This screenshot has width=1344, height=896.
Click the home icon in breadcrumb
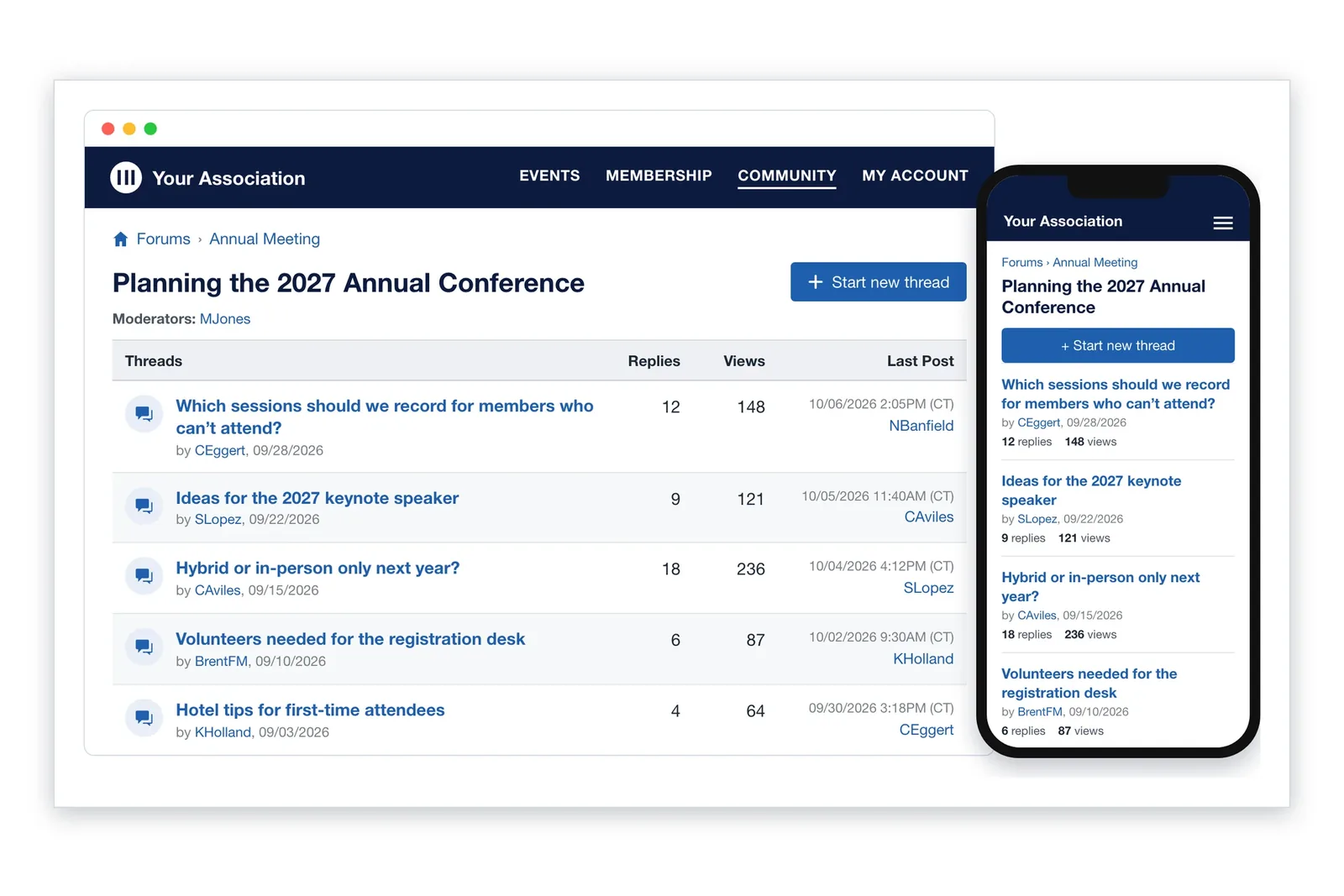coord(121,239)
